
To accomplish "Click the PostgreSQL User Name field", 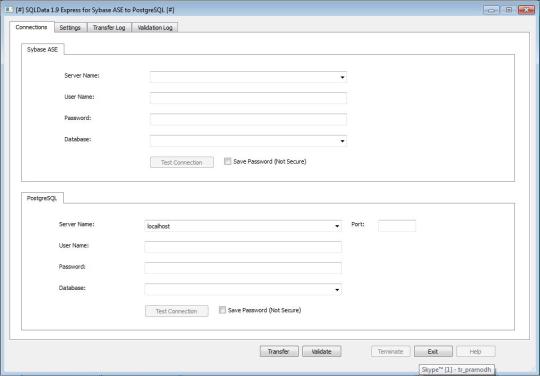I will 243,247.
